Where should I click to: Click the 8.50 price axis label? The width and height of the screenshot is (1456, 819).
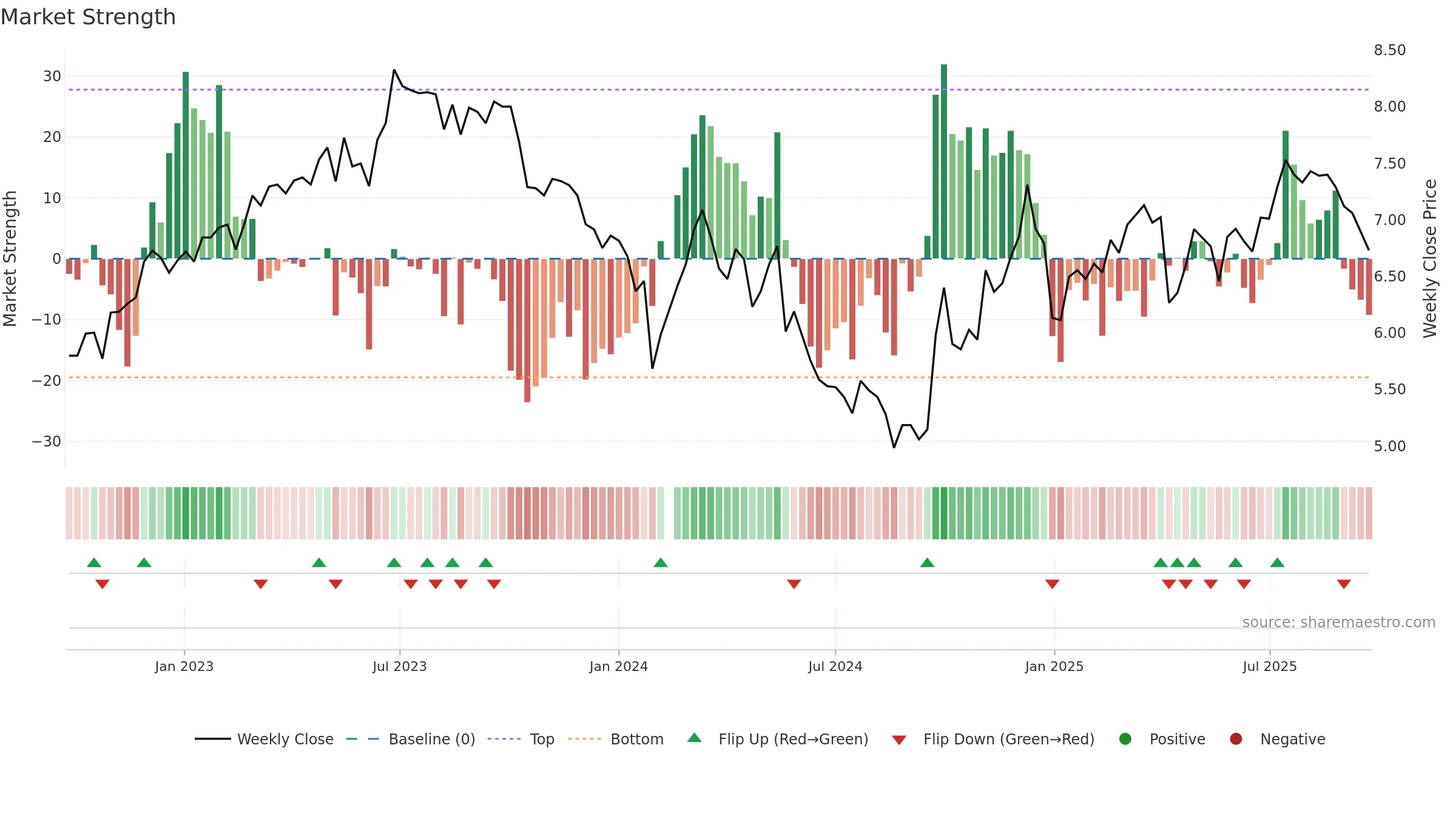point(1390,50)
